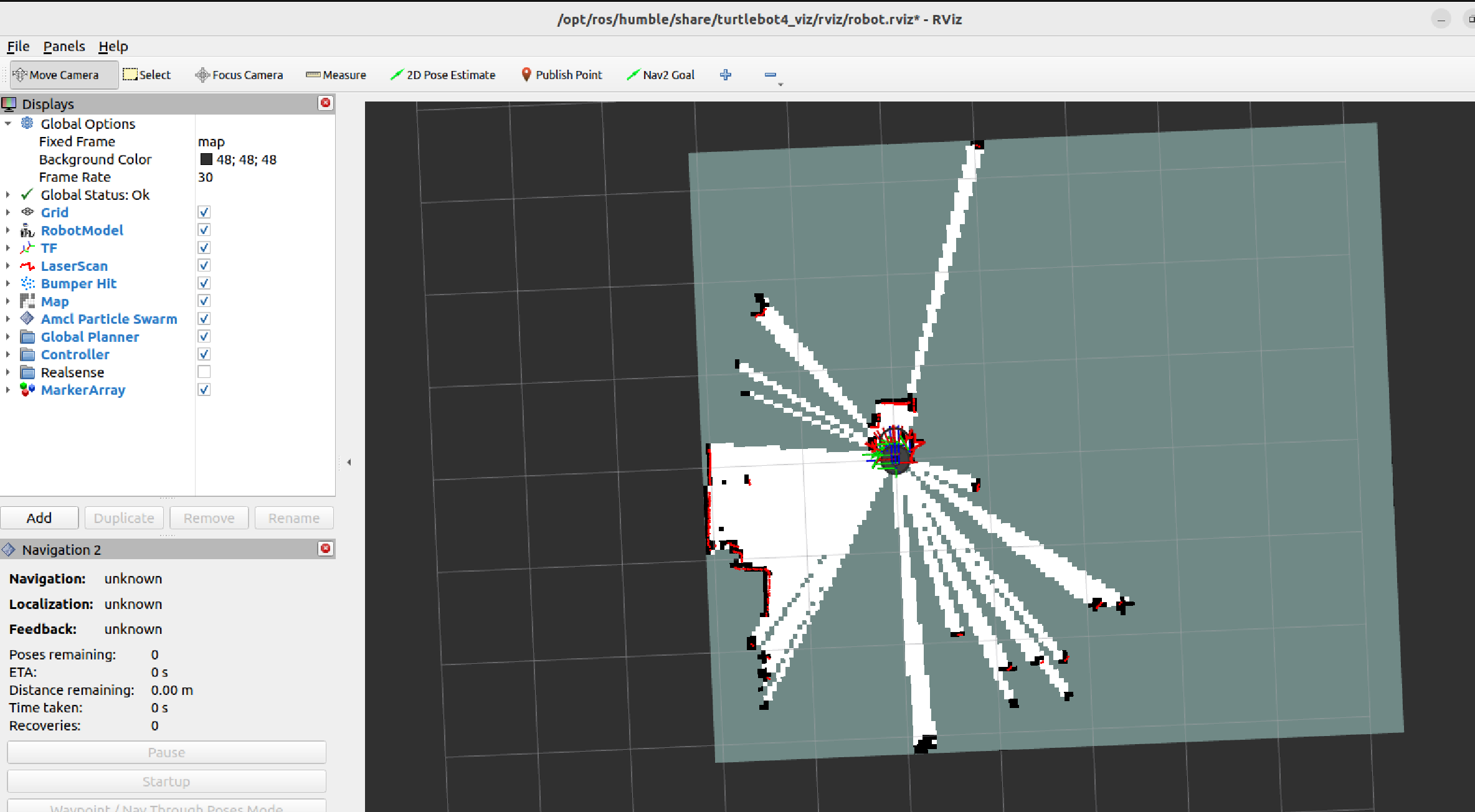Click the Rename button
Viewport: 1475px width, 812px height.
294,518
